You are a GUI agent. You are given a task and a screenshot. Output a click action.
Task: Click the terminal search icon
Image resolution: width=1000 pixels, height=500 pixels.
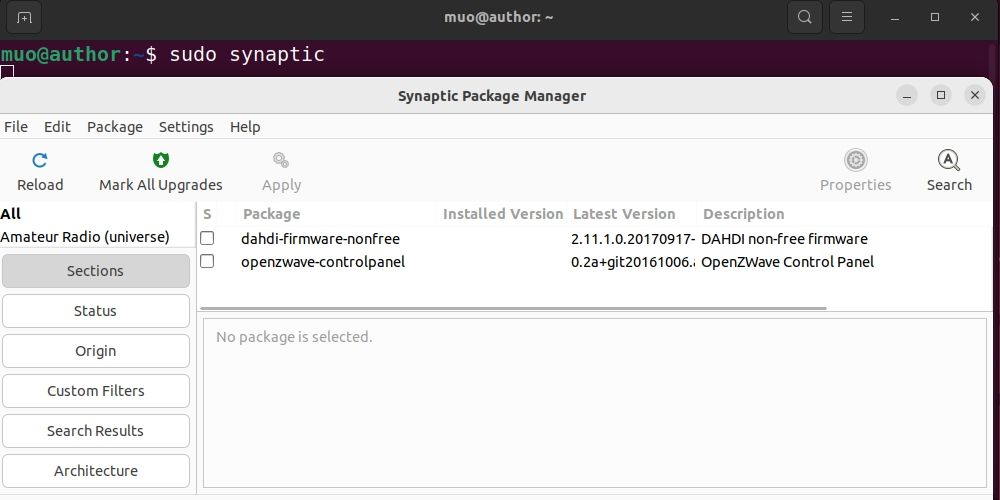(x=805, y=17)
